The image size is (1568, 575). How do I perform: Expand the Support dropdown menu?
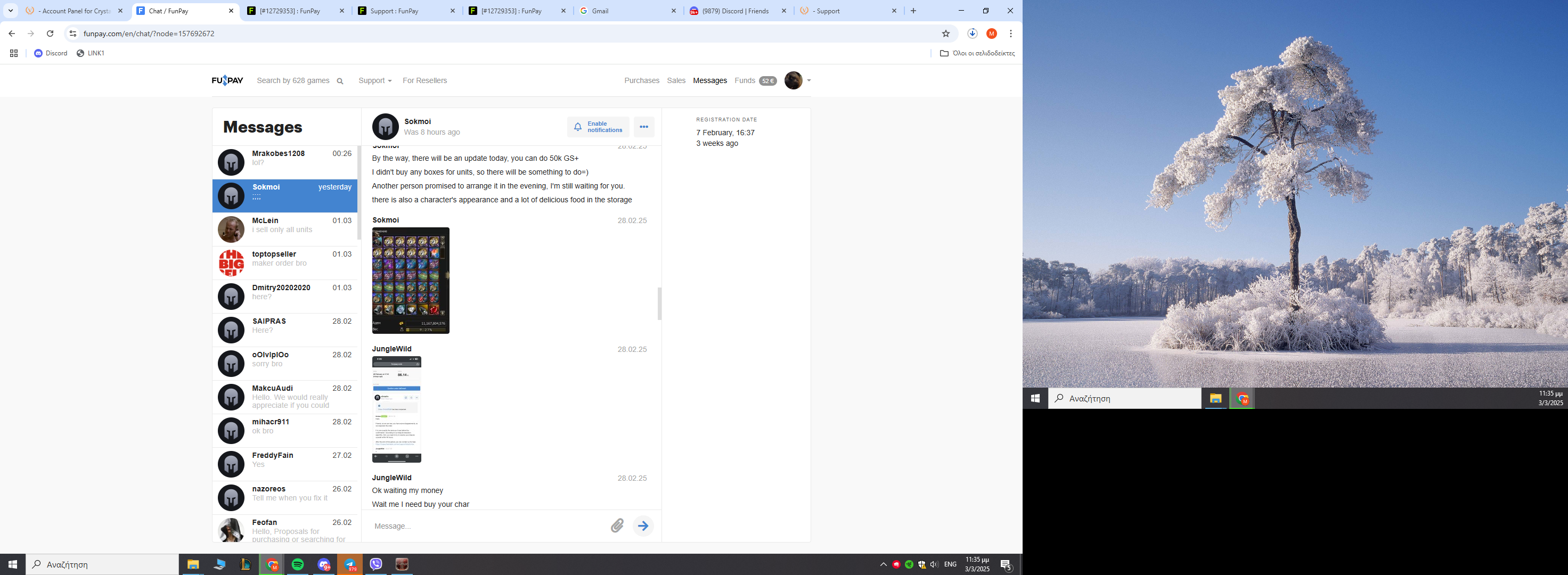tap(375, 80)
